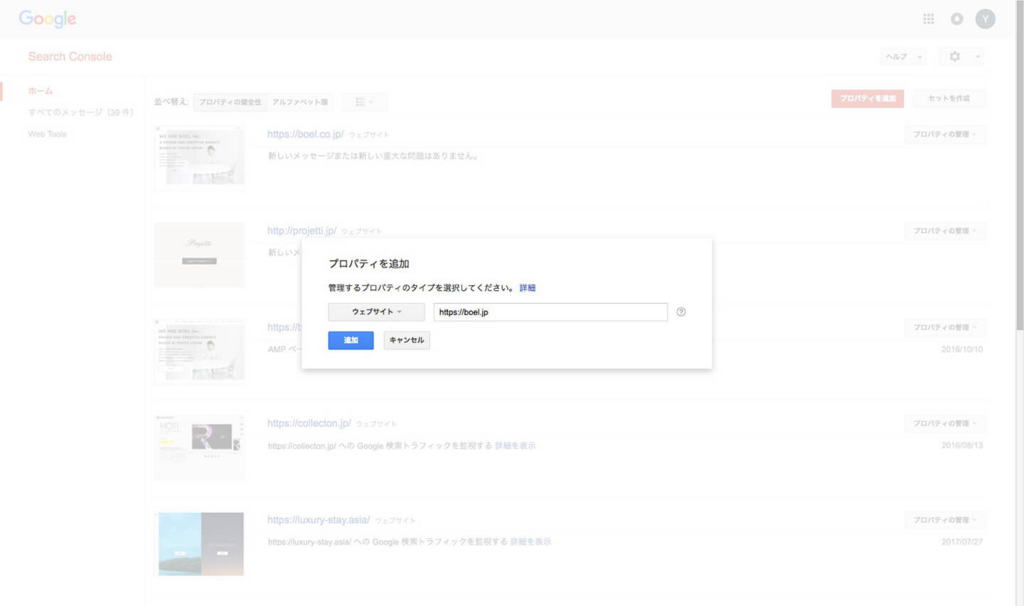Expand the arrow next to settings gear

point(978,57)
